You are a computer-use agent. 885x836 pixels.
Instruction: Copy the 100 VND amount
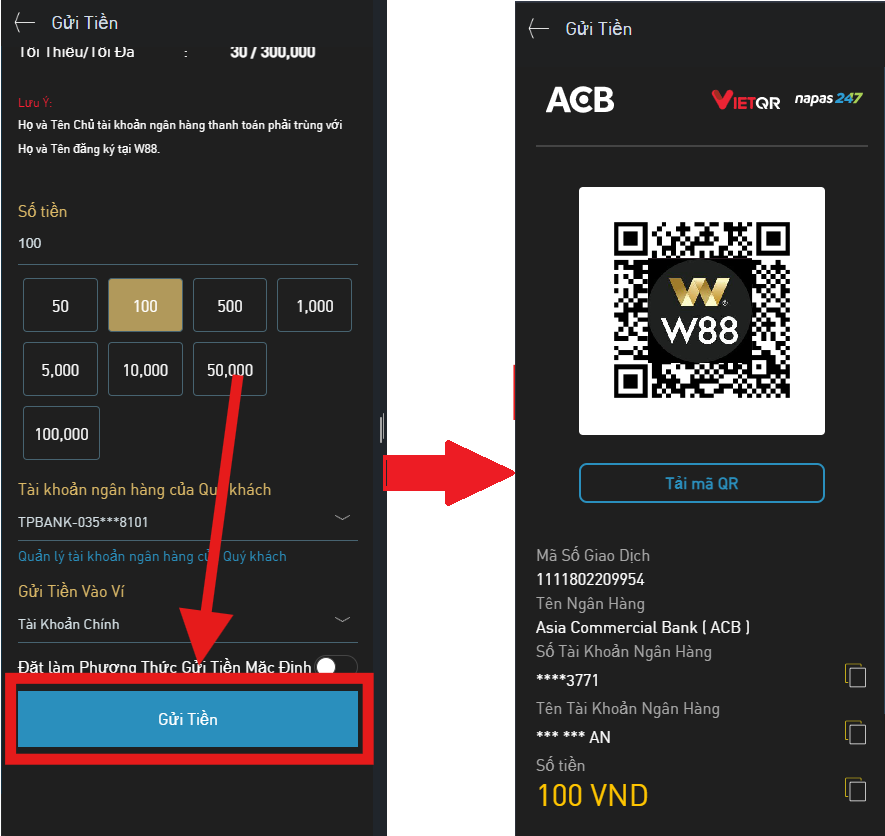855,789
